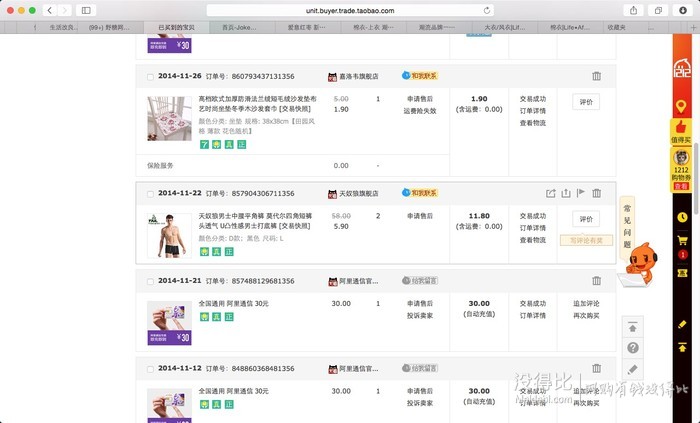This screenshot has width=700, height=423.
Task: Open the 1212 购物券 sidebar icon
Action: (681, 170)
